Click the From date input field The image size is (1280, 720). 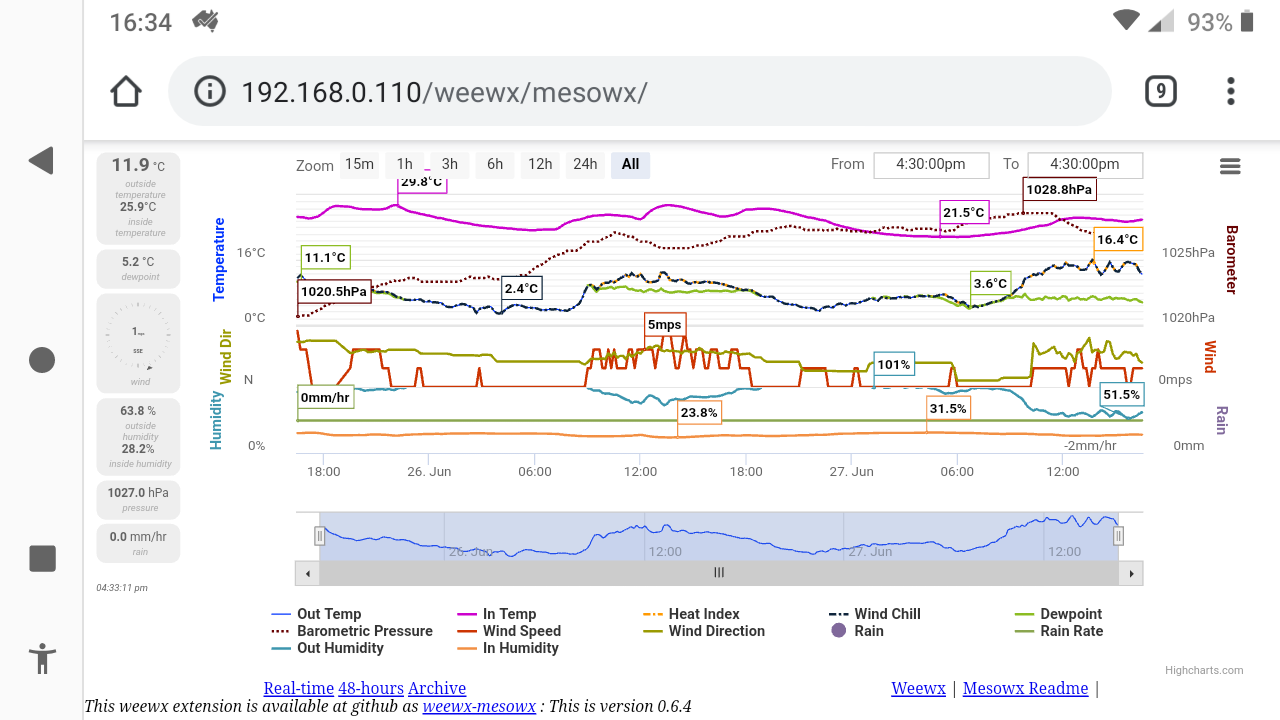[931, 165]
